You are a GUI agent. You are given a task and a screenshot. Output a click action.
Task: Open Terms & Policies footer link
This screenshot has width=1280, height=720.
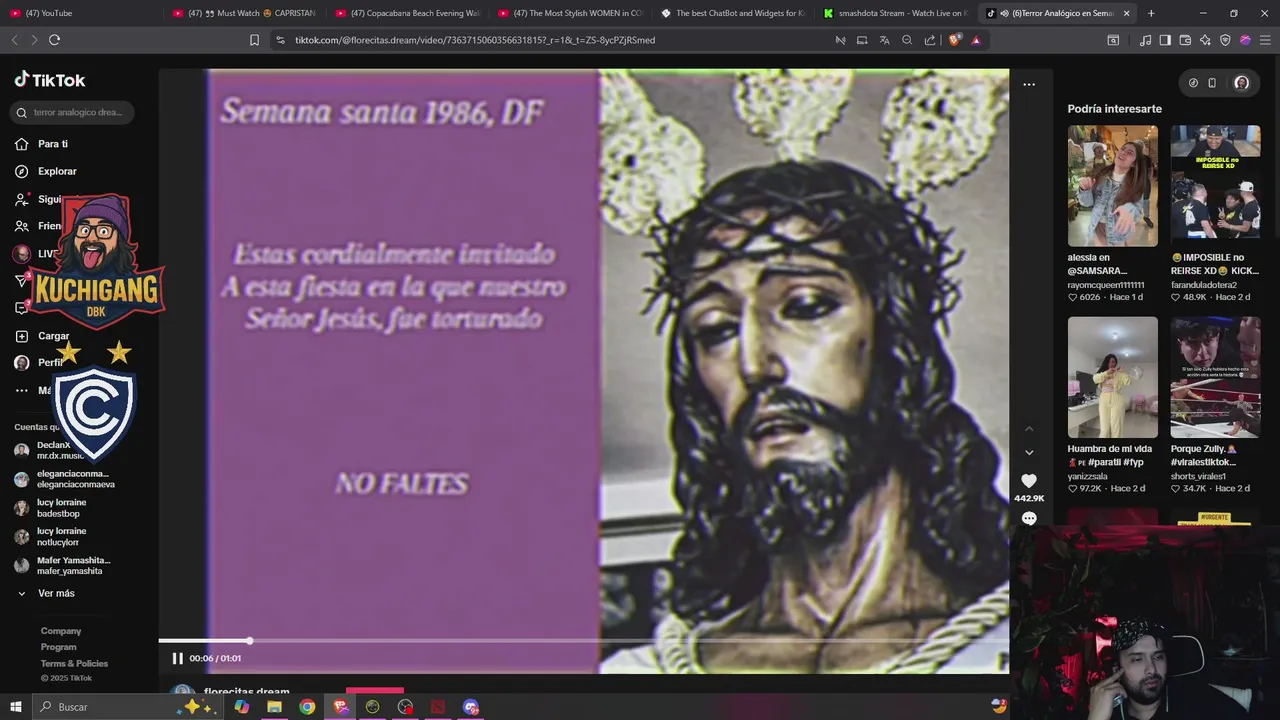tap(74, 663)
